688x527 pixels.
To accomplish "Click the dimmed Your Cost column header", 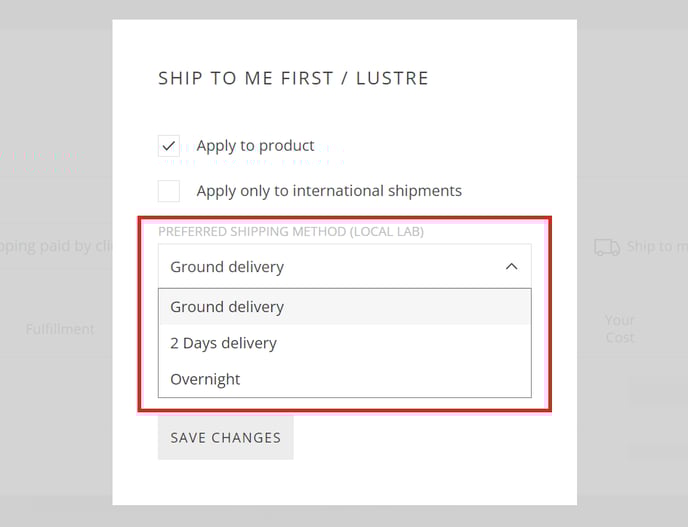I will [620, 329].
